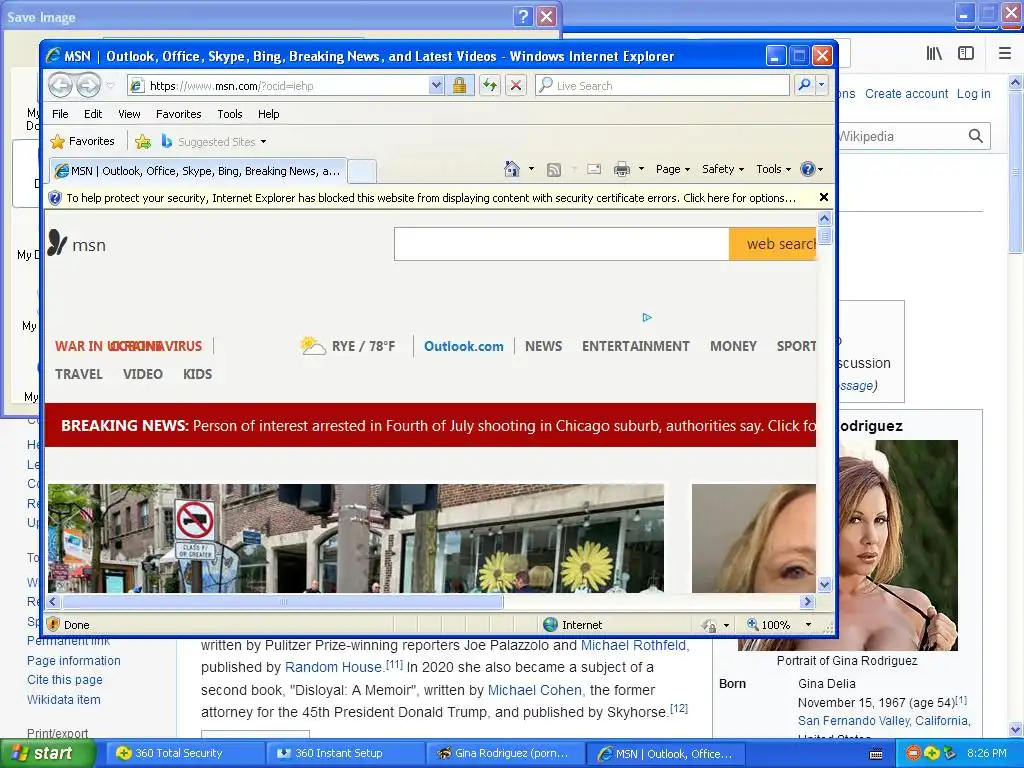Open the Tools command bar menu
The image size is (1024, 768).
tap(773, 169)
